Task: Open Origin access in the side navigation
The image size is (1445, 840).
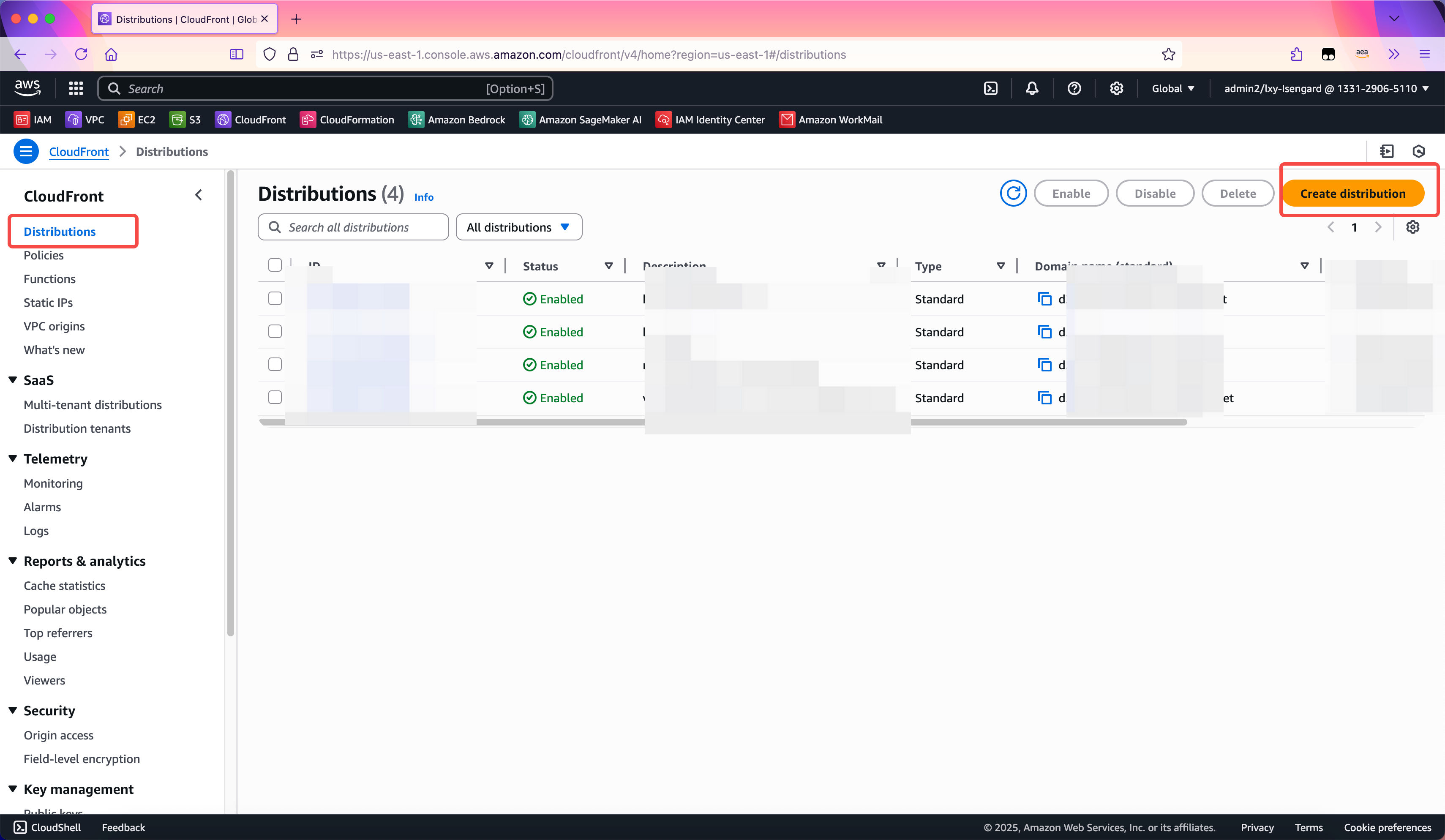Action: click(x=58, y=735)
